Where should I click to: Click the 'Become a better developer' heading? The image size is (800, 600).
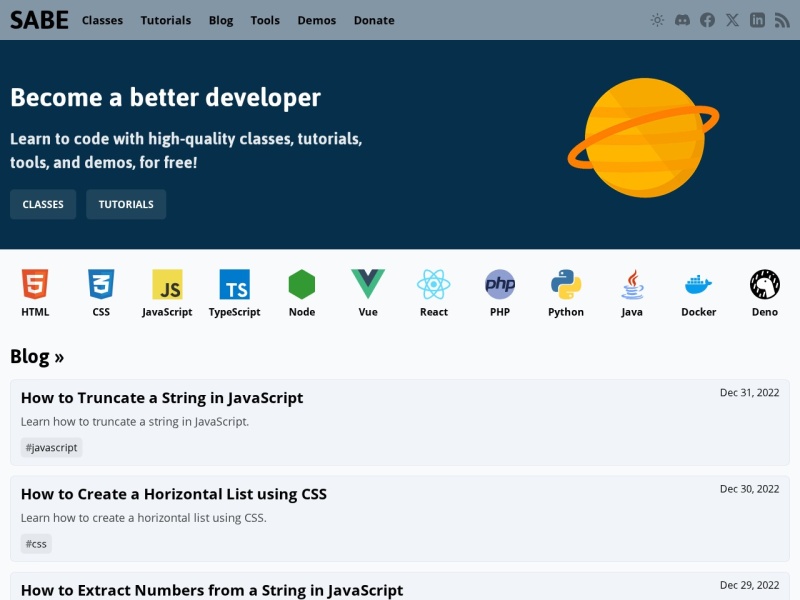[165, 97]
